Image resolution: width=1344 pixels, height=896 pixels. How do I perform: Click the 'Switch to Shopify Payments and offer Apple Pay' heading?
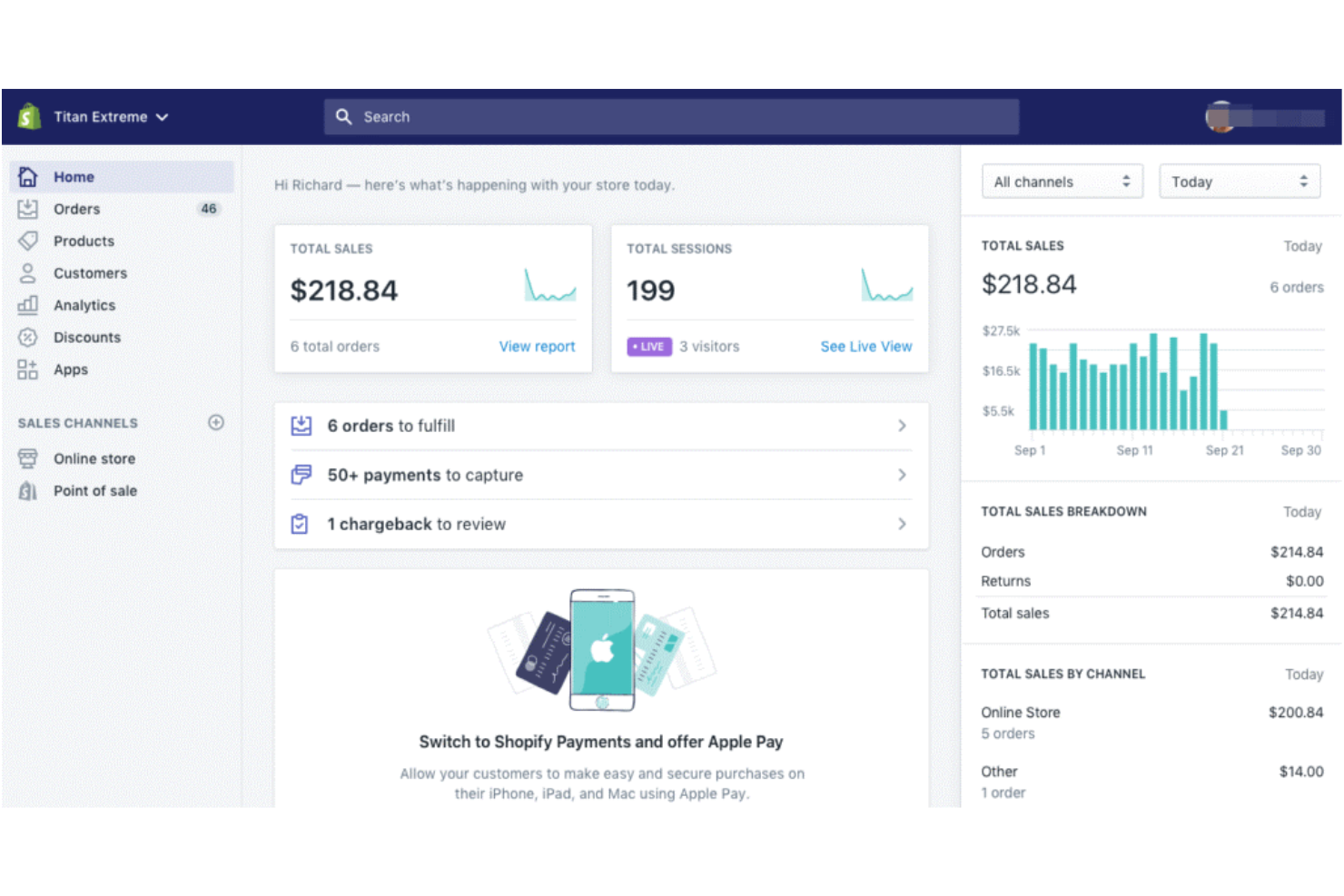601,742
